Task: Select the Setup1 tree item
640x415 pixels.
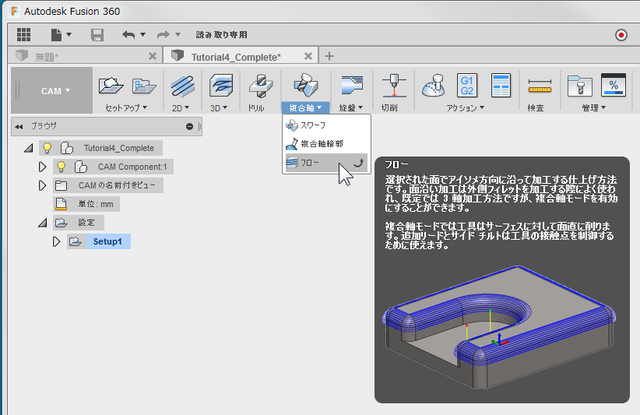Action: coord(107,242)
